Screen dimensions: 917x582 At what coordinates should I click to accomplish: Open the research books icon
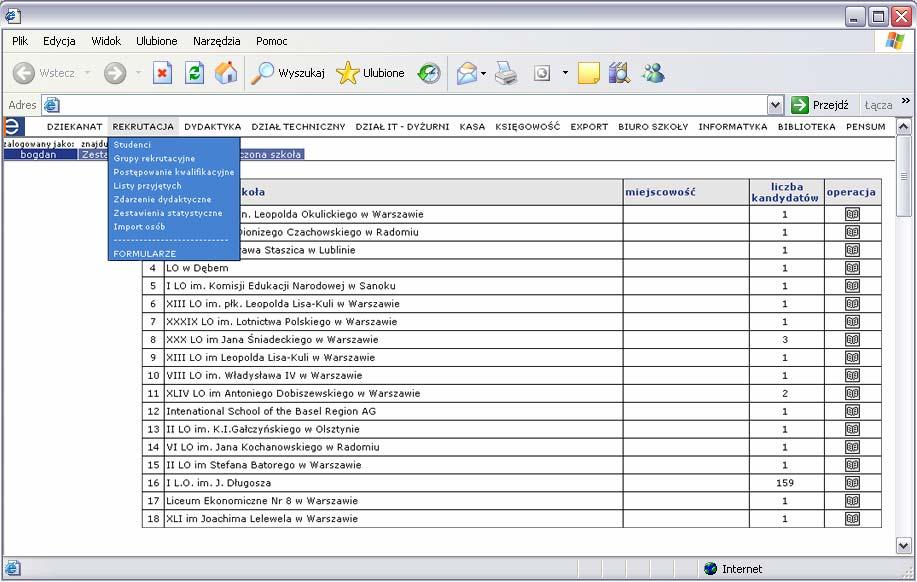(619, 73)
